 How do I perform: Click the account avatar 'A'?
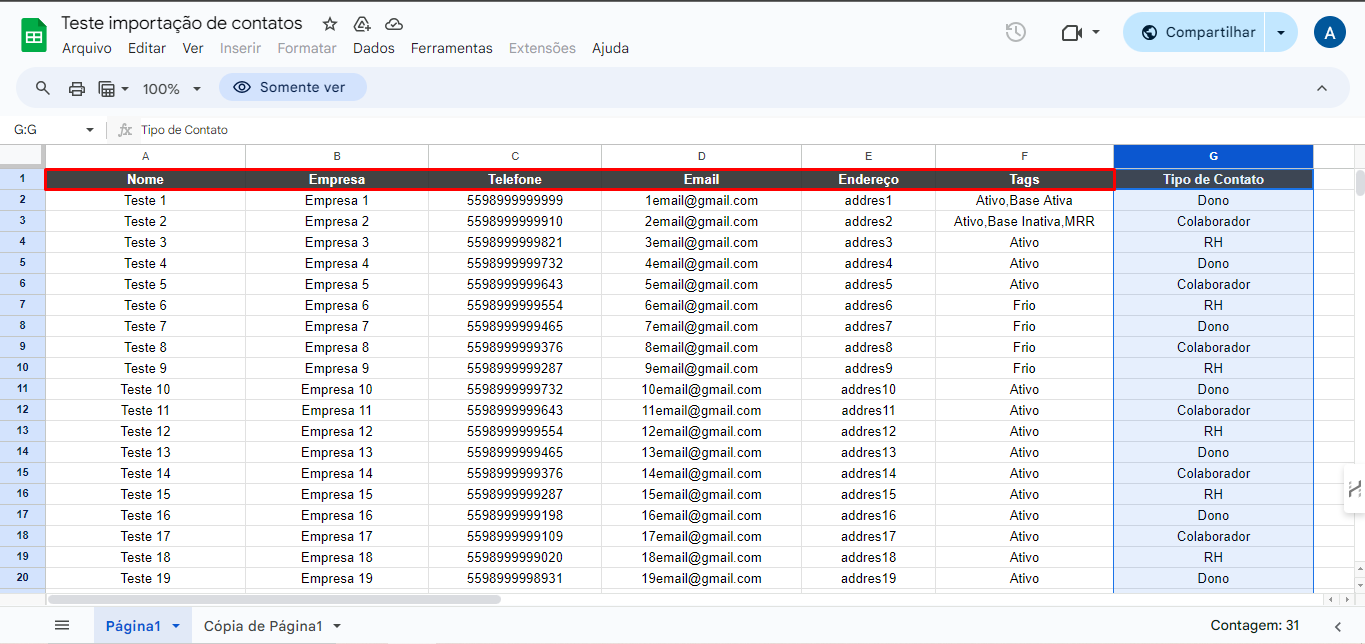click(x=1329, y=32)
